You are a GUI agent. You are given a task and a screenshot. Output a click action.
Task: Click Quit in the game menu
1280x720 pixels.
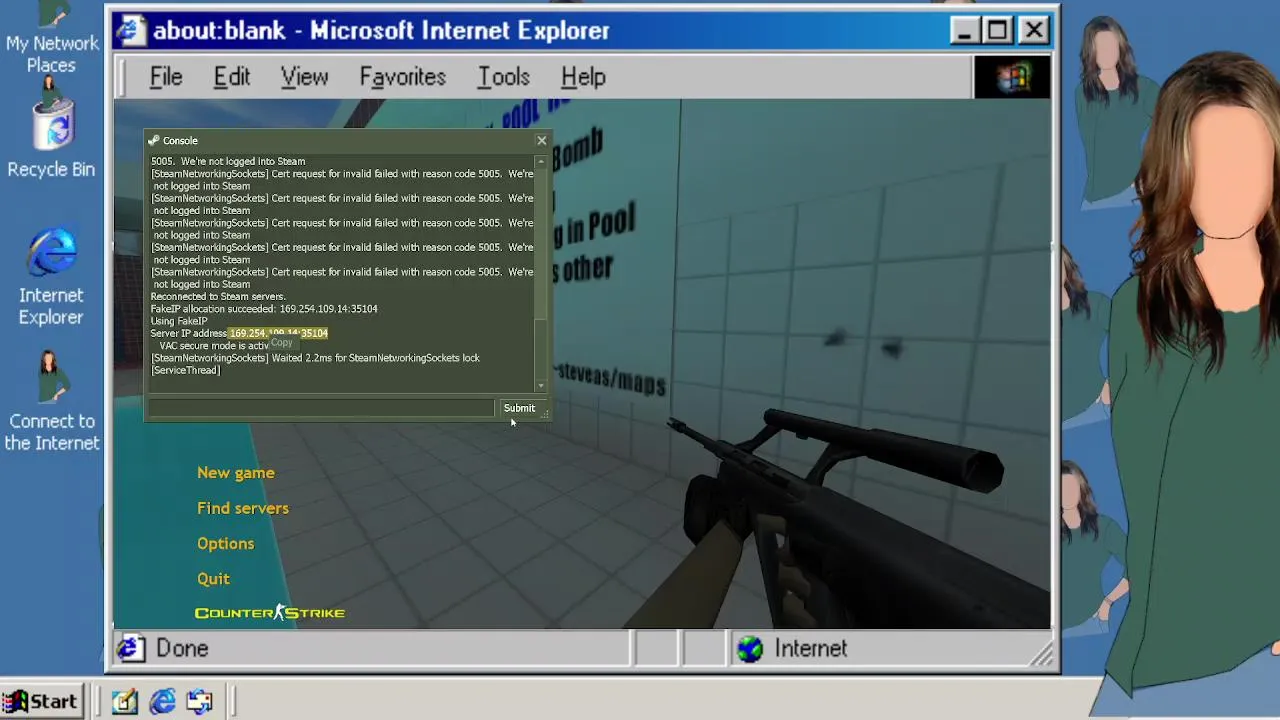(x=213, y=578)
